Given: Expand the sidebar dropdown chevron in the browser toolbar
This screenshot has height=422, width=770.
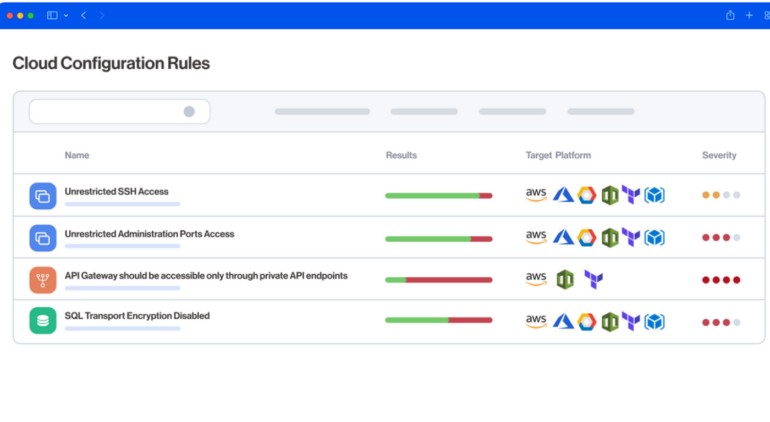Looking at the screenshot, I should [x=66, y=16].
